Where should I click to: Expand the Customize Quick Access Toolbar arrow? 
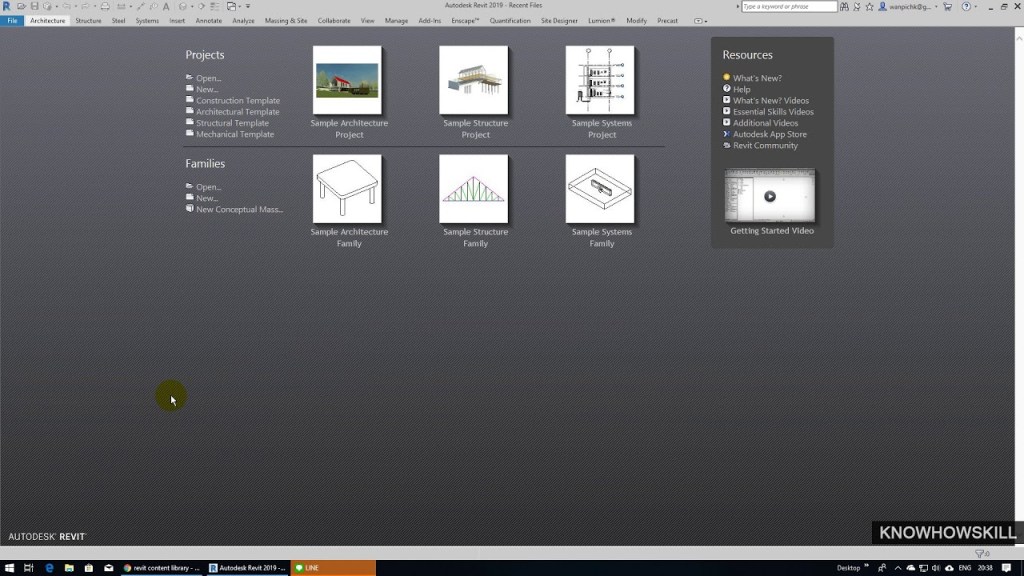[249, 6]
